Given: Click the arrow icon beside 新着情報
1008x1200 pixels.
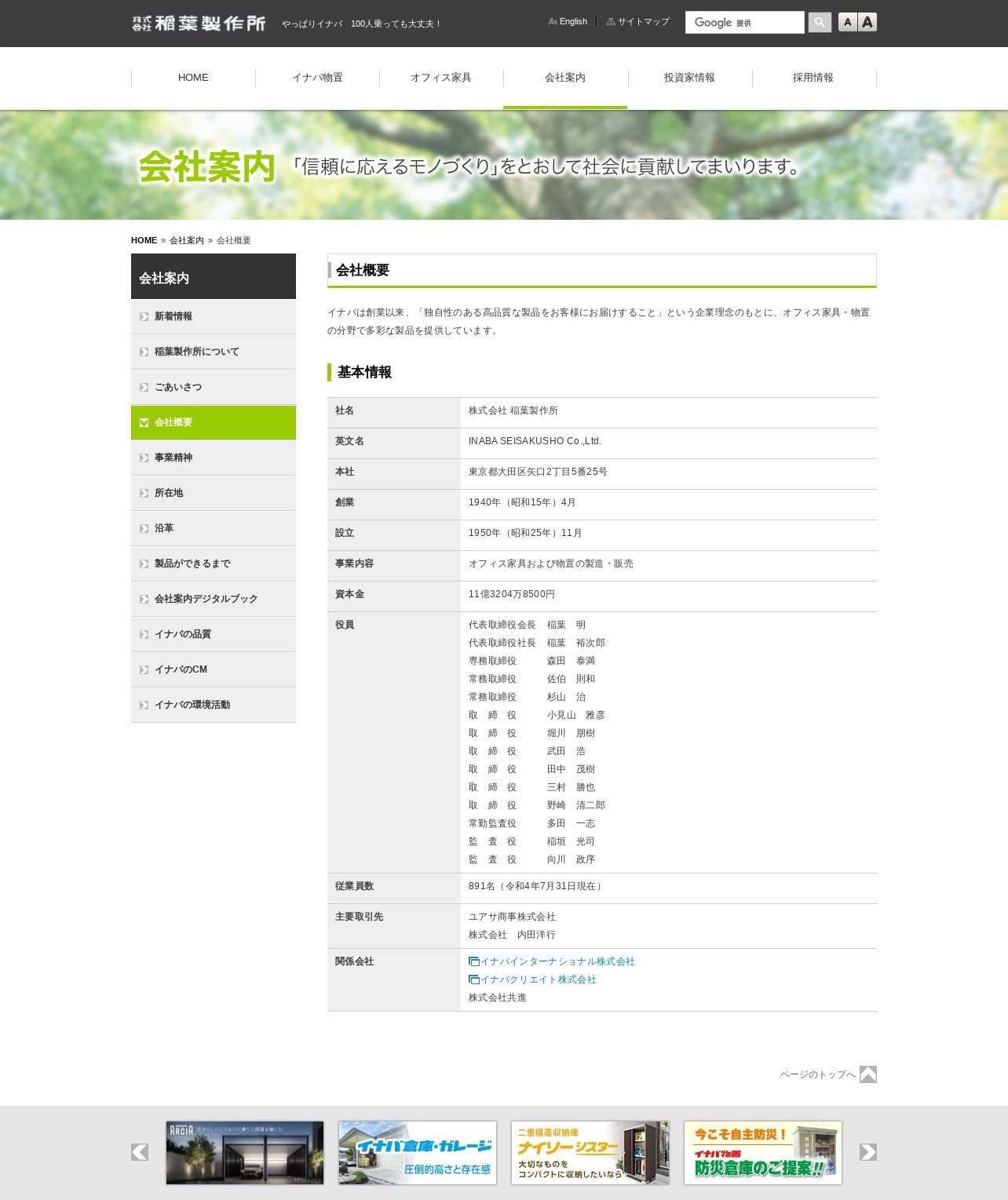Looking at the screenshot, I should click(x=144, y=317).
